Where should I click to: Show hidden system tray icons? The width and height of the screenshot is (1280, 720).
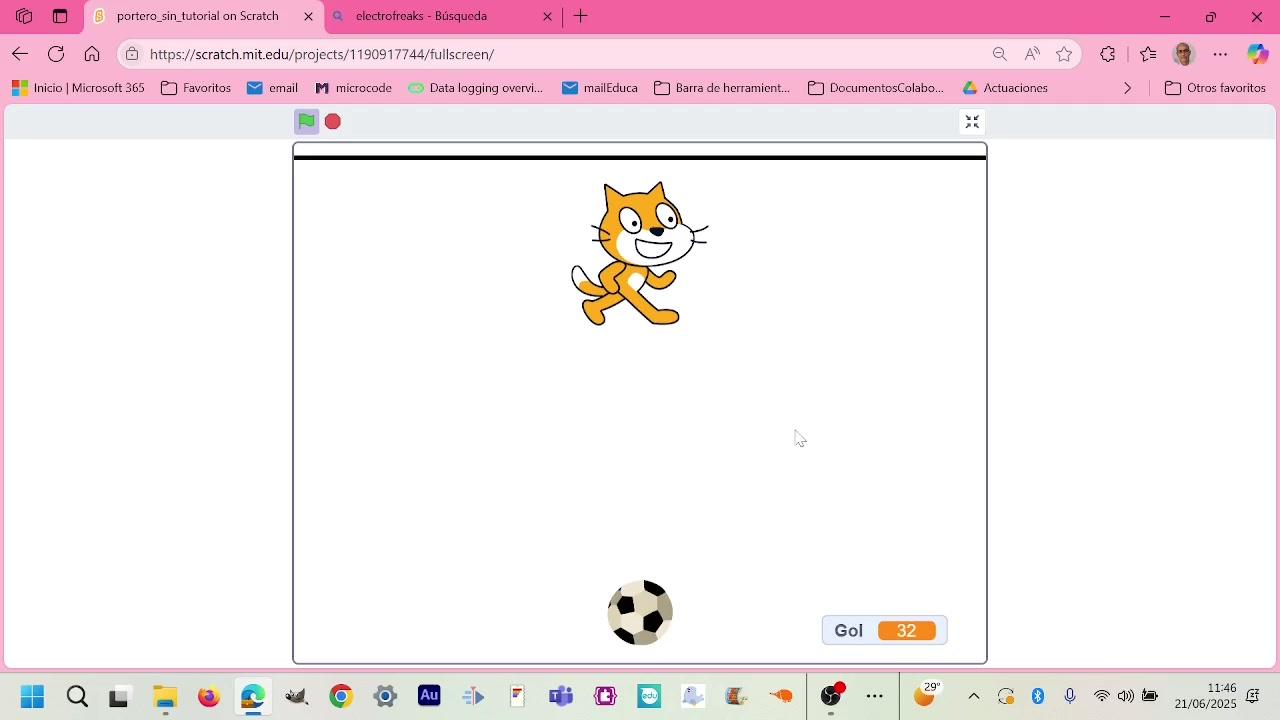[974, 697]
